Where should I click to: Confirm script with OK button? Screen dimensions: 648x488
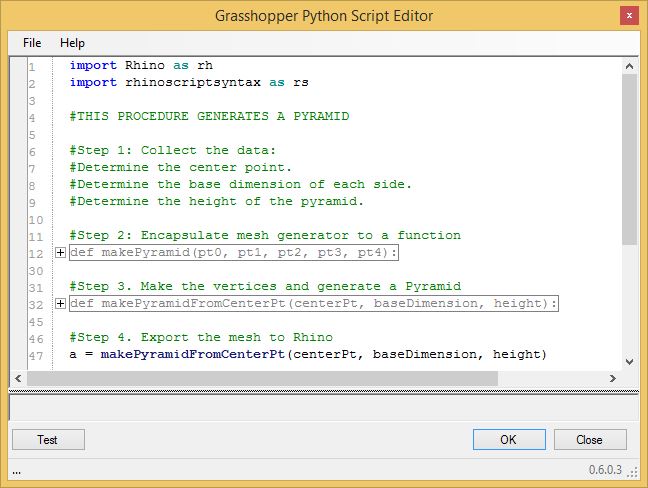coord(509,440)
